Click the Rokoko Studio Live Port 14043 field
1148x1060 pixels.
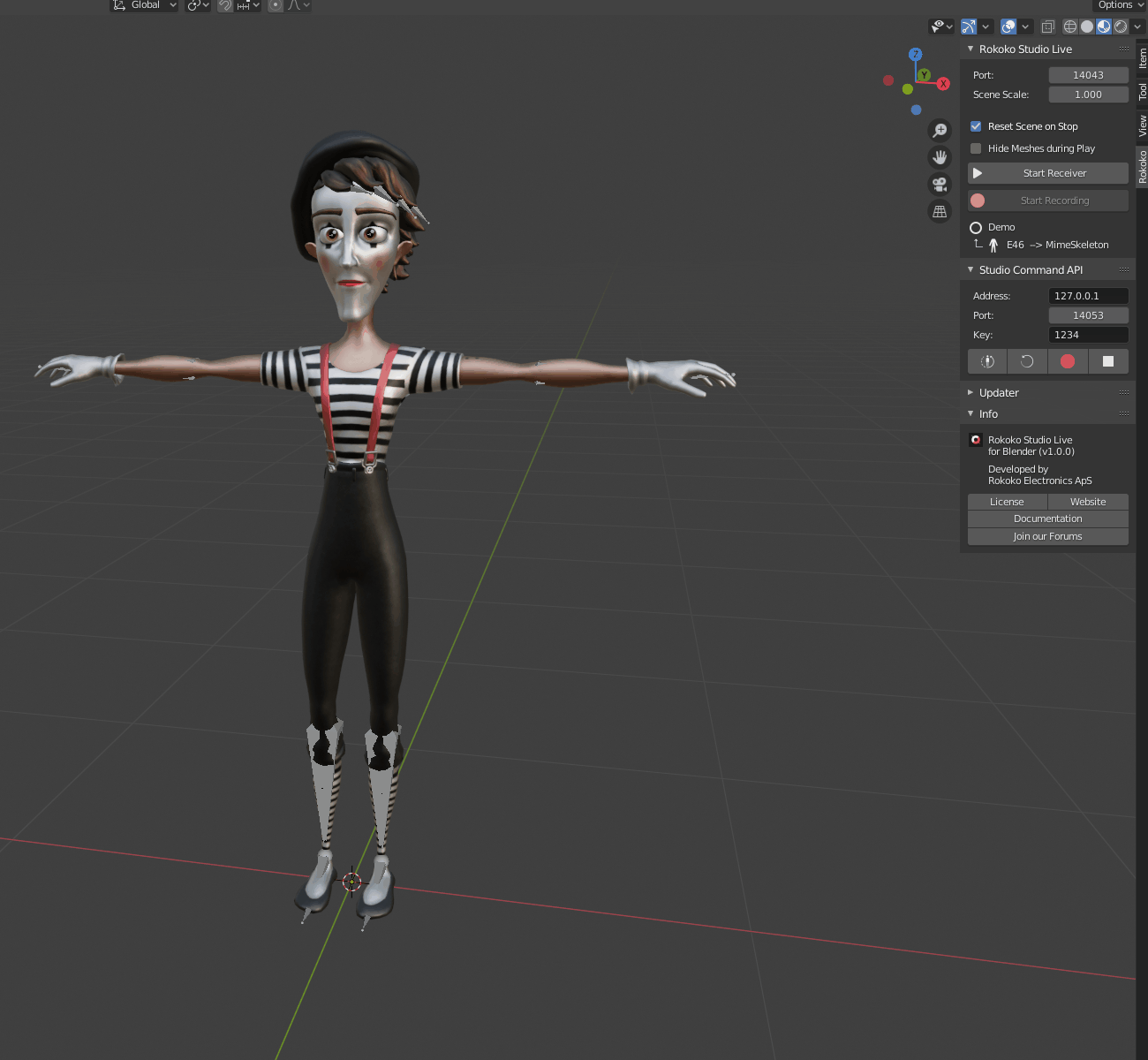tap(1088, 75)
